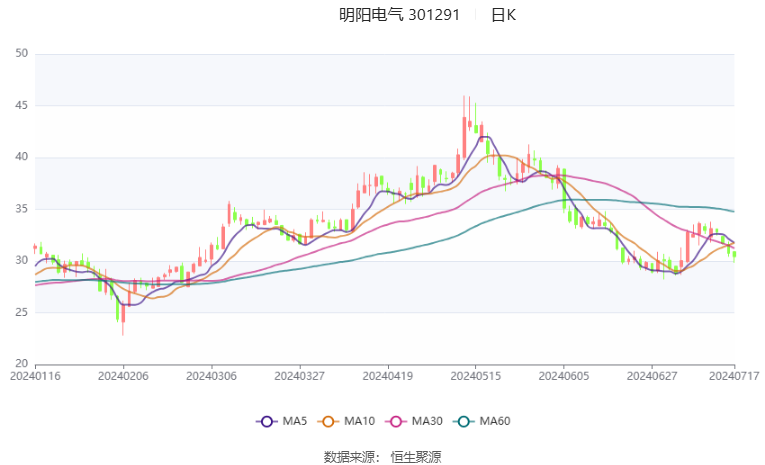Click y-axis value 45
Viewport: 765px width, 465px height.
[21, 105]
